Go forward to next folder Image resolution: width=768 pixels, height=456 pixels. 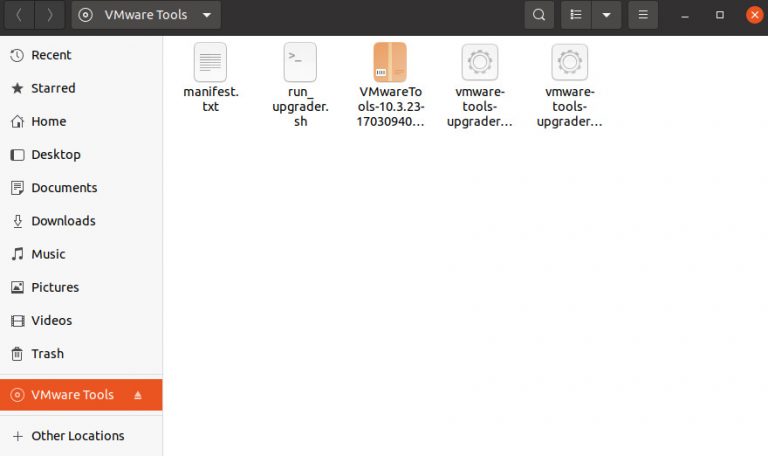50,15
